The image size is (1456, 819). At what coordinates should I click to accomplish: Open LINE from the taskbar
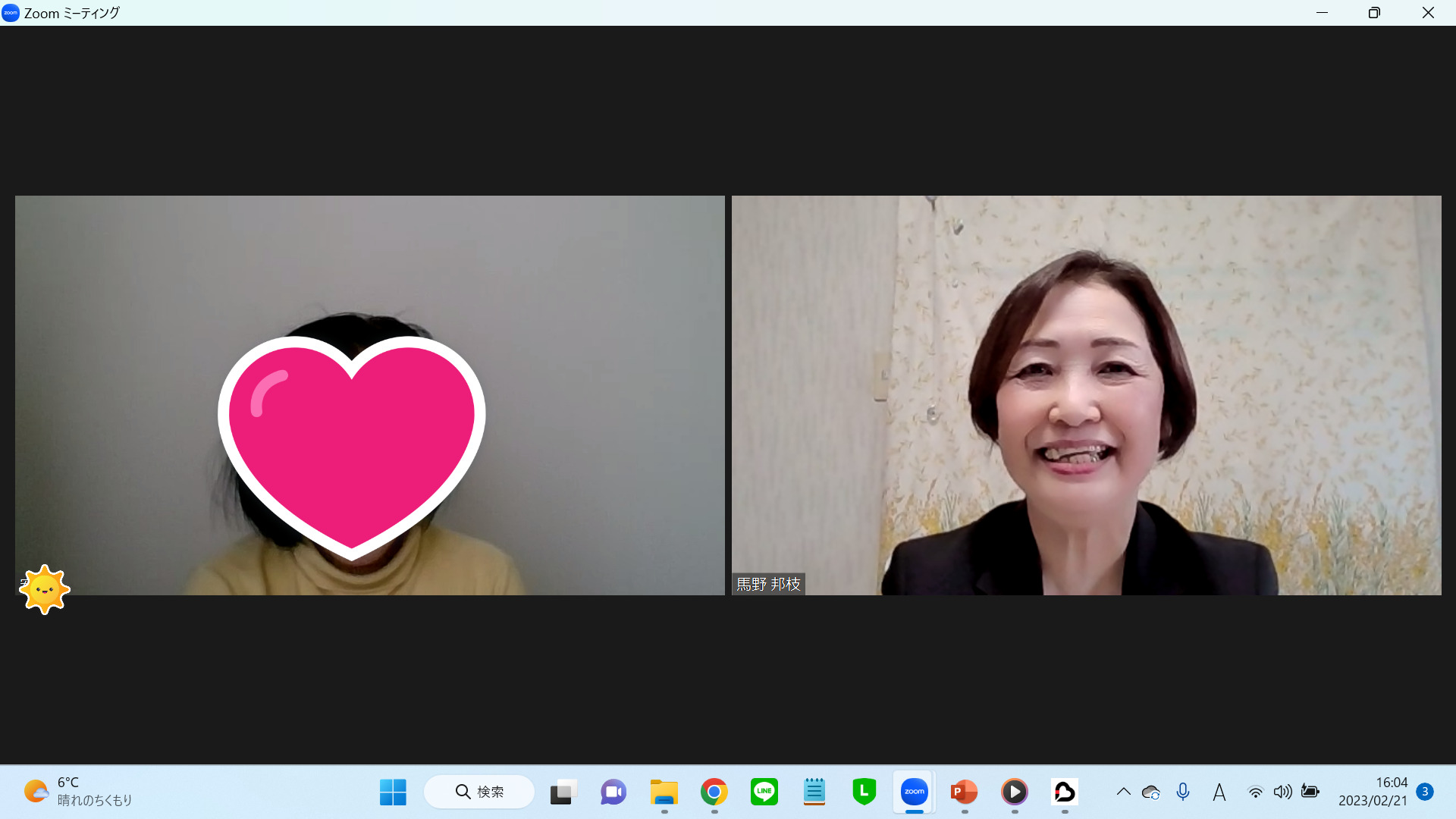(x=764, y=792)
